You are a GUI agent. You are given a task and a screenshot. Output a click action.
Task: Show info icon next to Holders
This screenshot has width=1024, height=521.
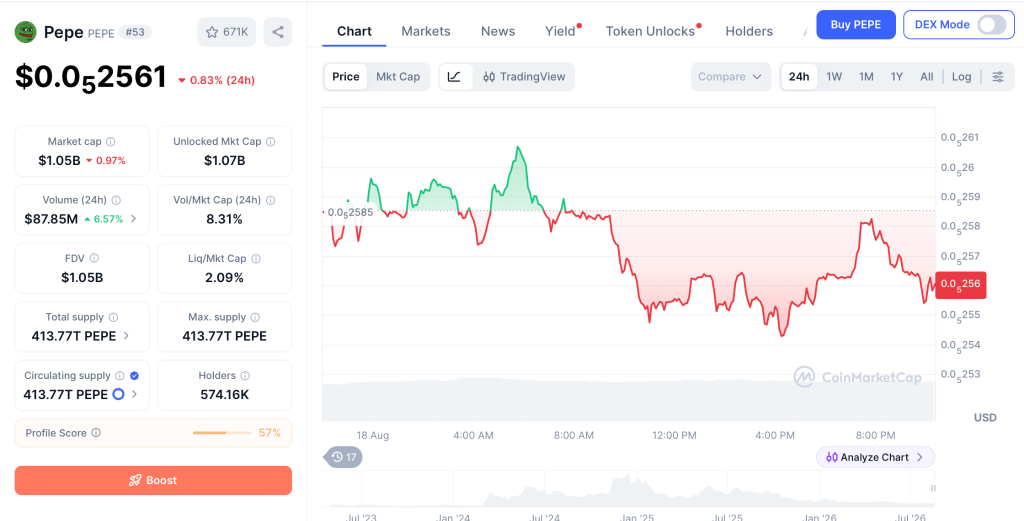tap(245, 376)
